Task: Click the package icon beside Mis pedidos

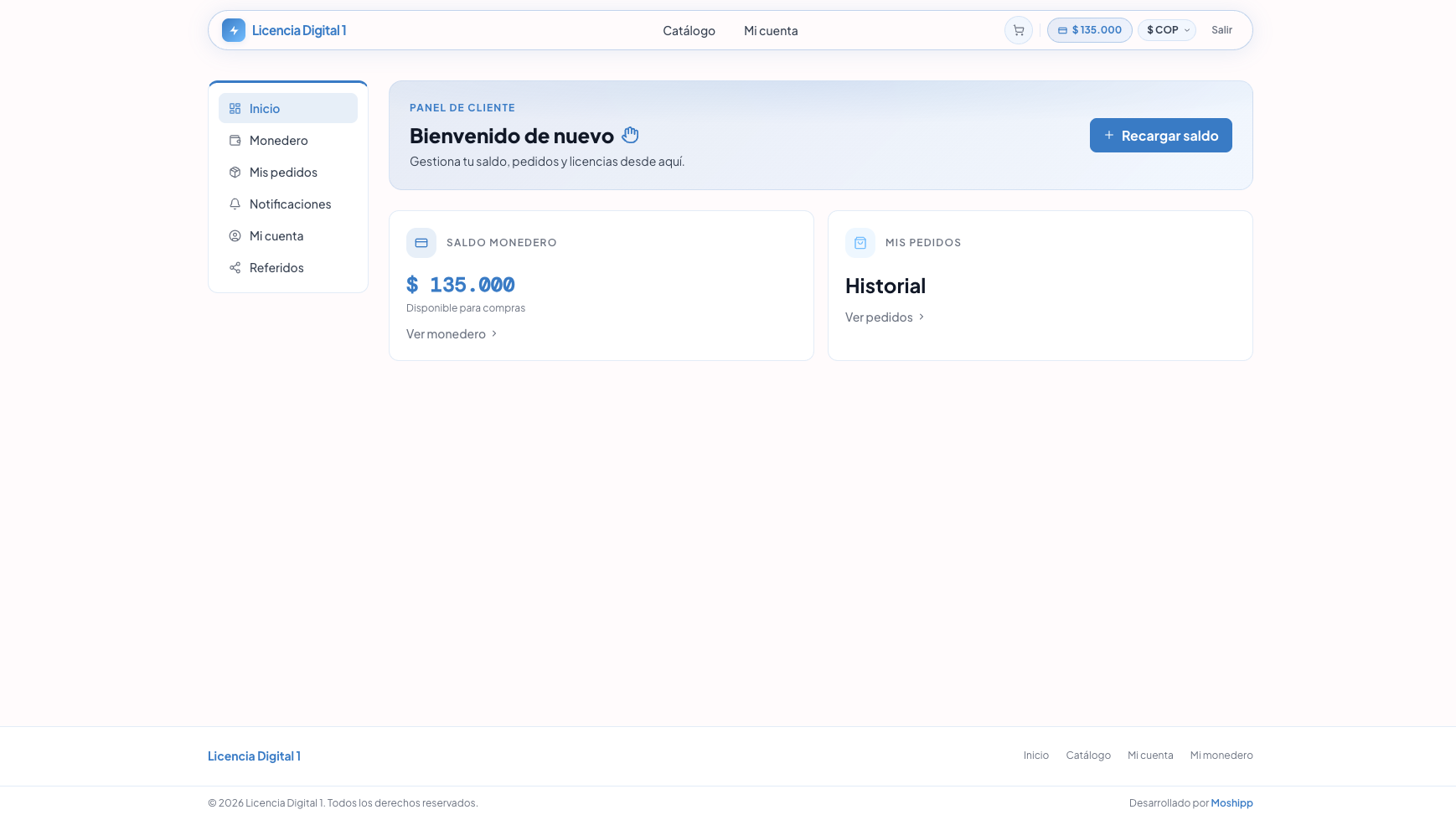Action: click(235, 172)
